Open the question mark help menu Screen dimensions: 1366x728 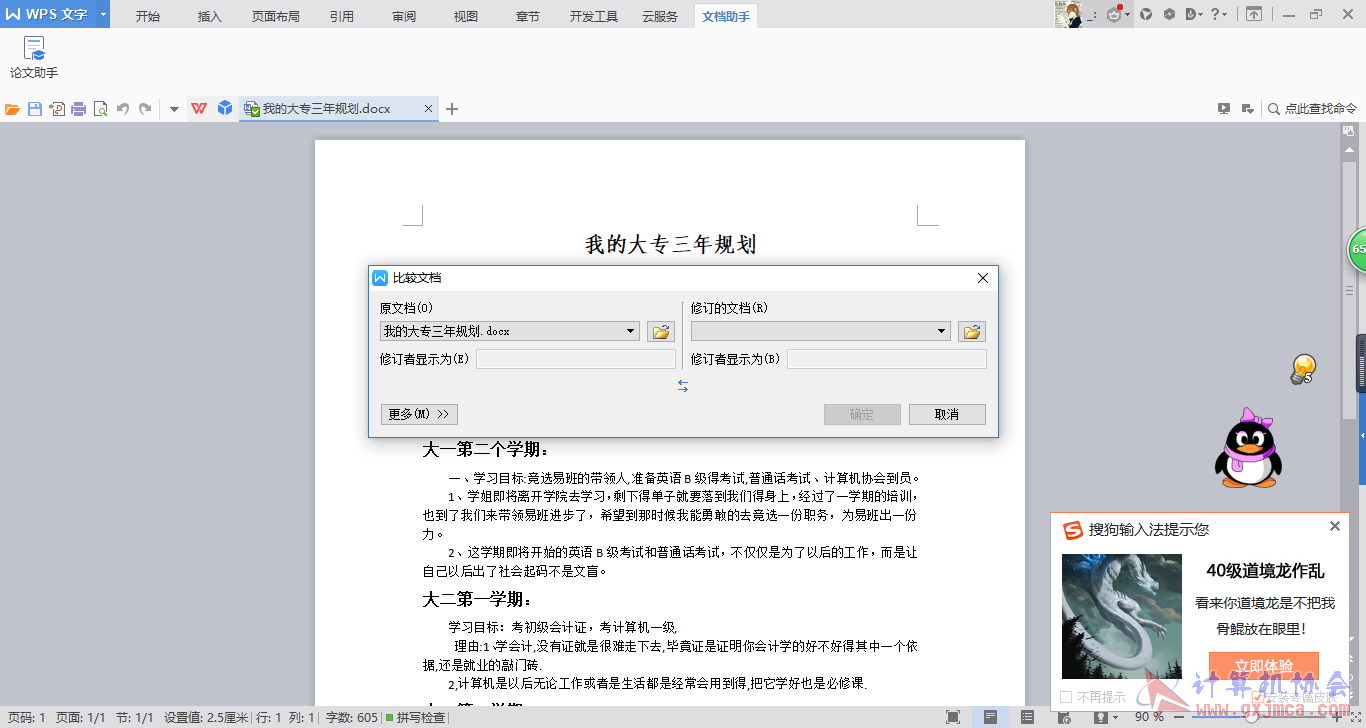click(1219, 14)
